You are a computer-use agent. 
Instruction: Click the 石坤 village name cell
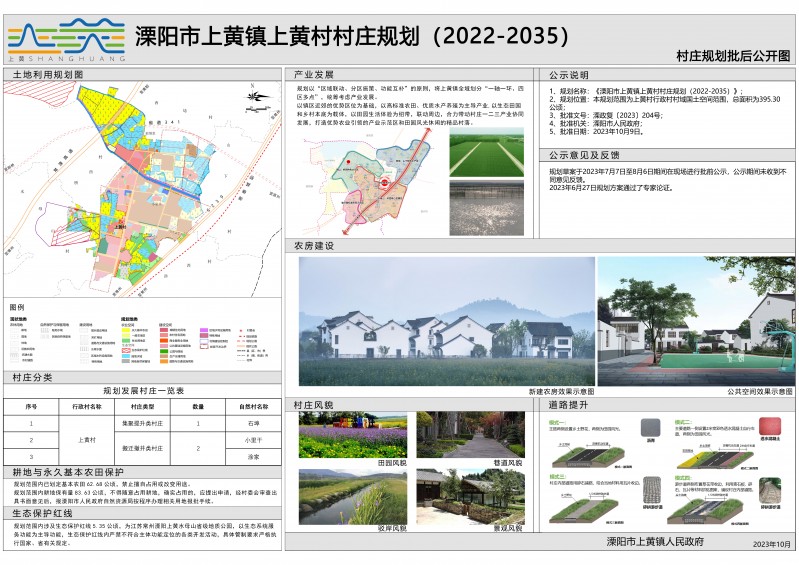[253, 423]
